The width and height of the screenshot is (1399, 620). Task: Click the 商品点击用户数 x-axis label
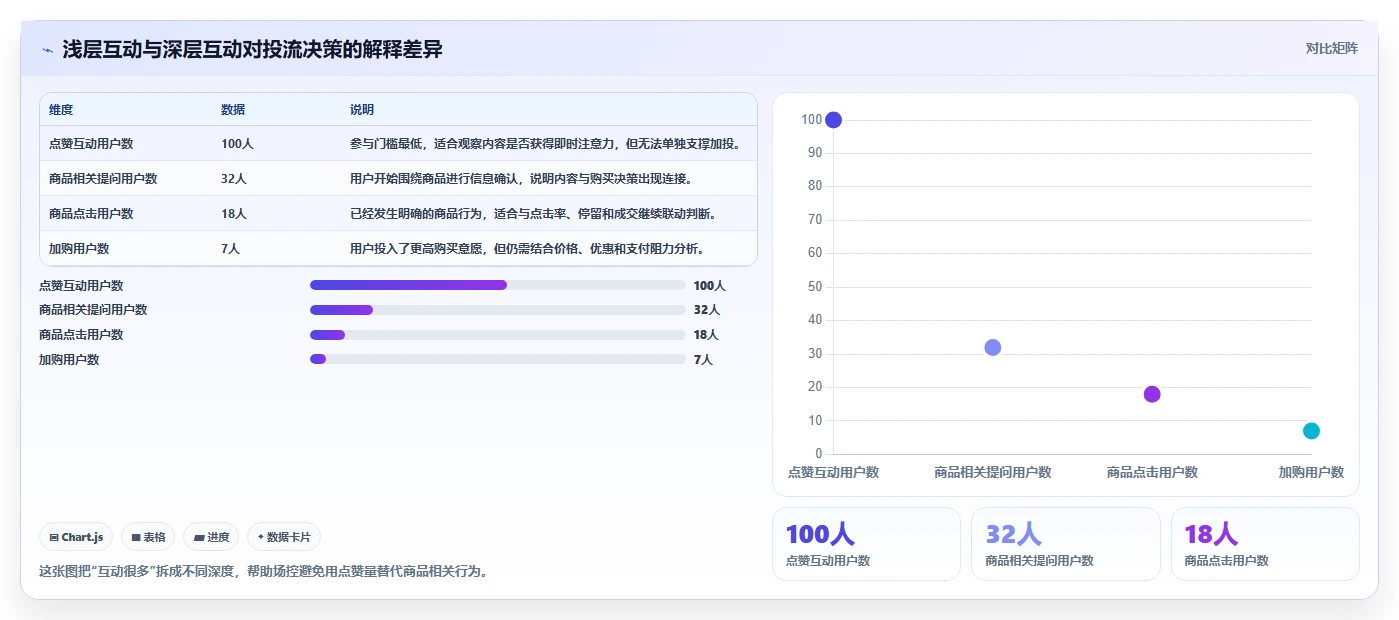point(1152,472)
